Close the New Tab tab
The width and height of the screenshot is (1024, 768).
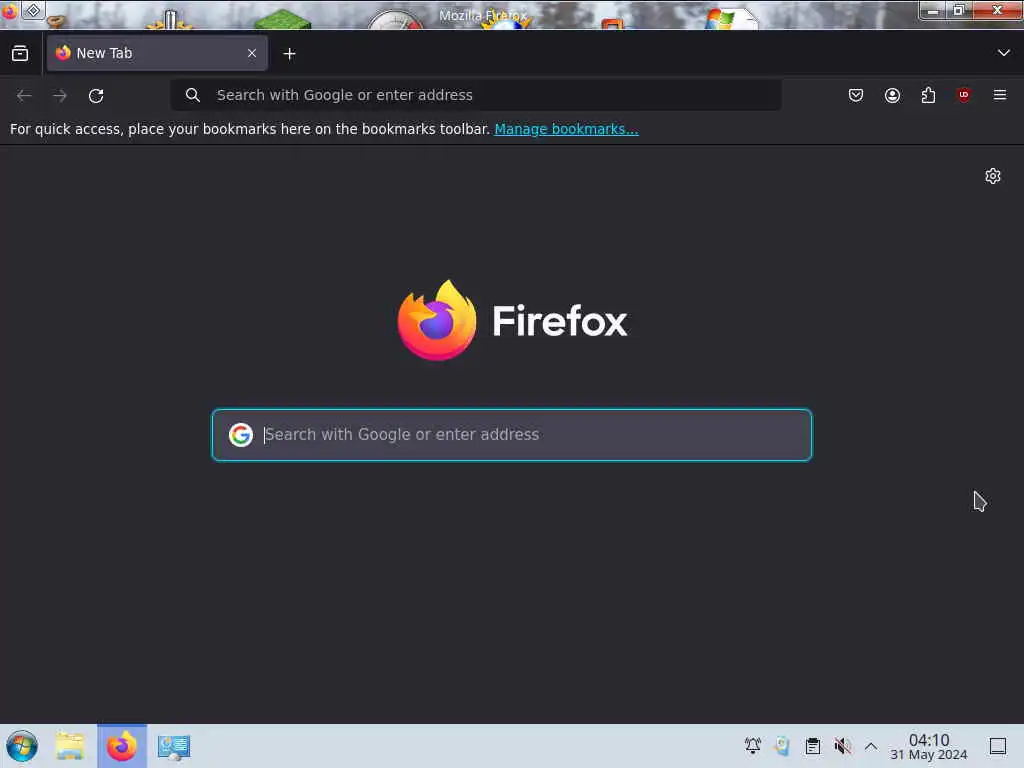pos(252,54)
